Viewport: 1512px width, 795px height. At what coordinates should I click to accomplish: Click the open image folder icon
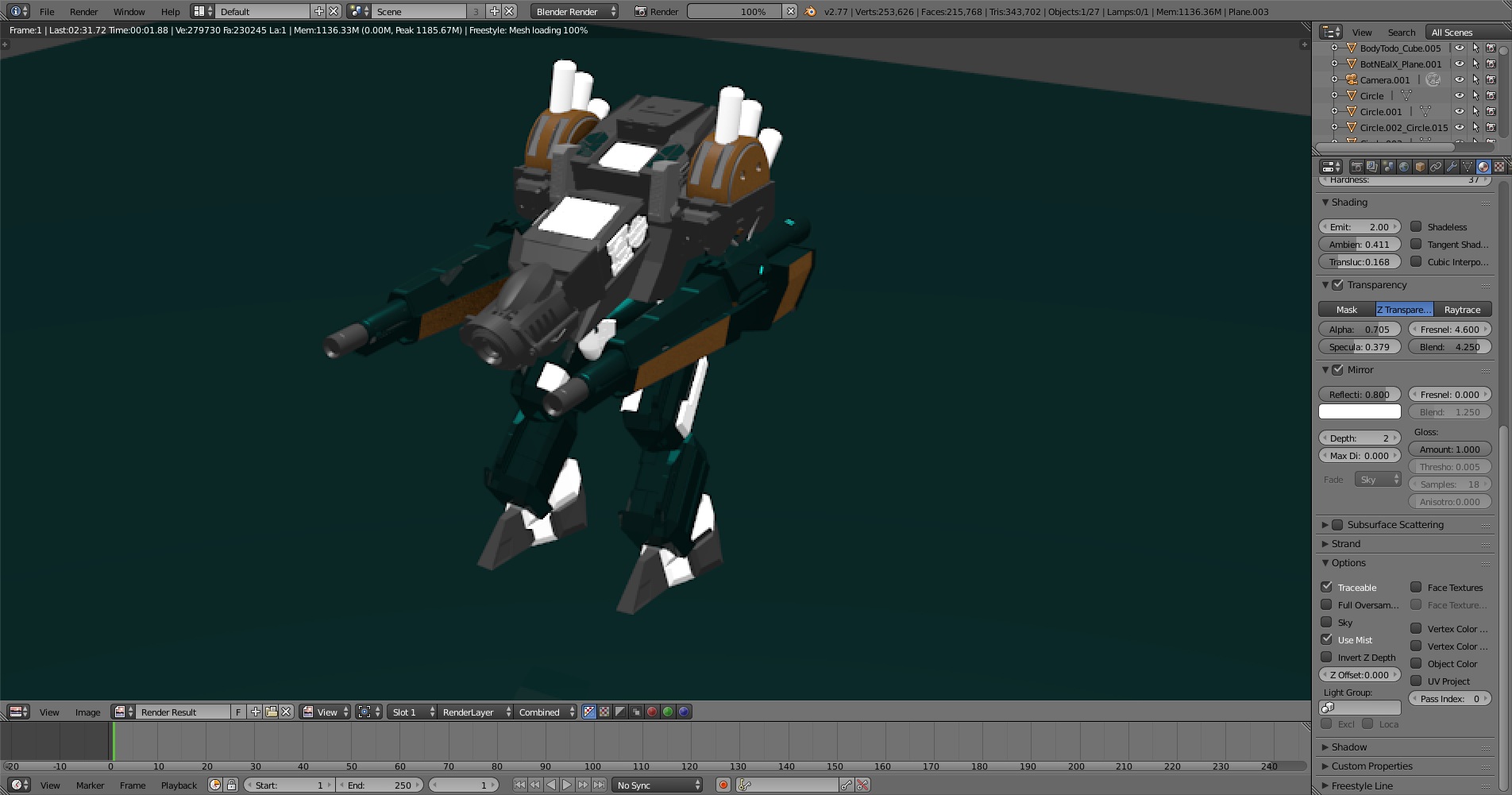point(271,712)
